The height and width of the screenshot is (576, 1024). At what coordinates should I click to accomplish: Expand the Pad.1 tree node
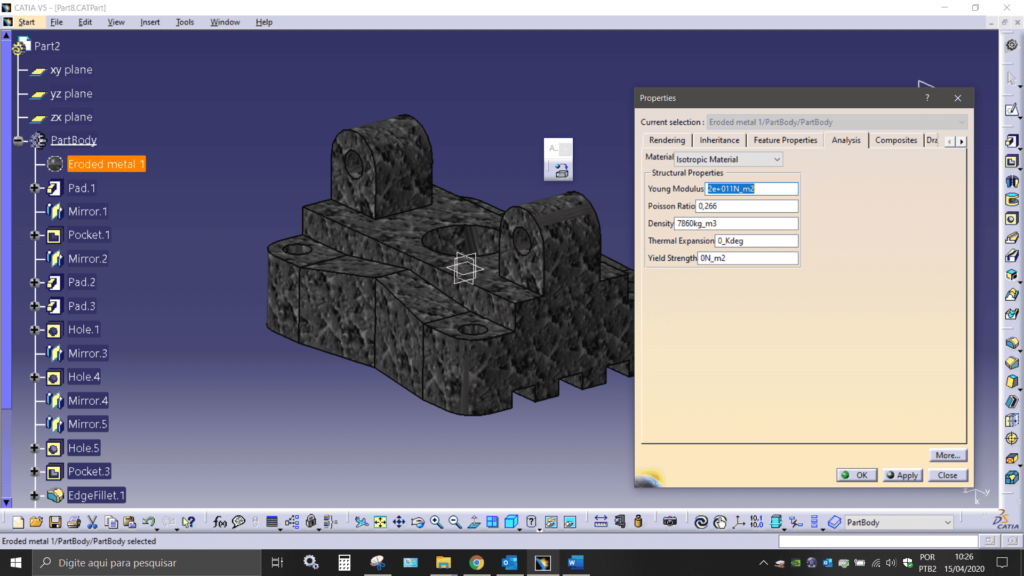[35, 188]
